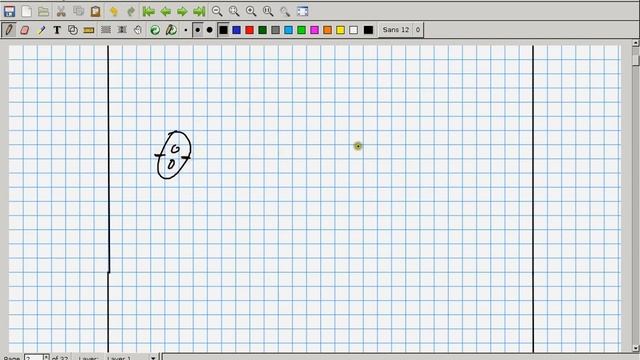Jump to the last page

[199, 11]
